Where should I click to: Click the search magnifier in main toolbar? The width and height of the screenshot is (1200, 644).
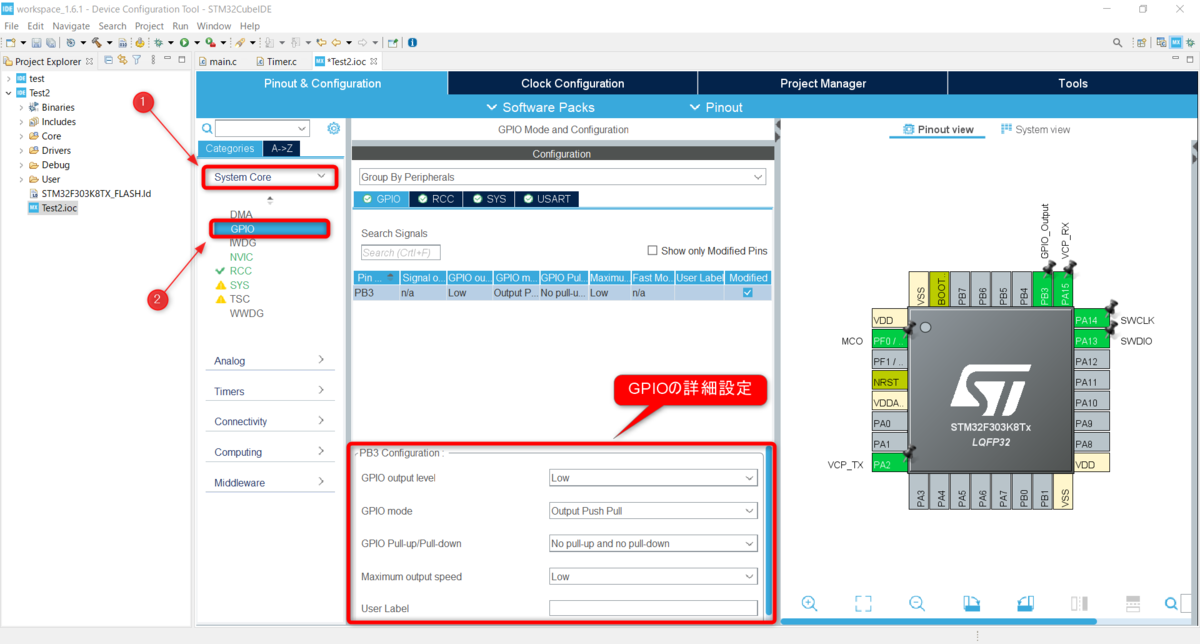coord(1117,43)
